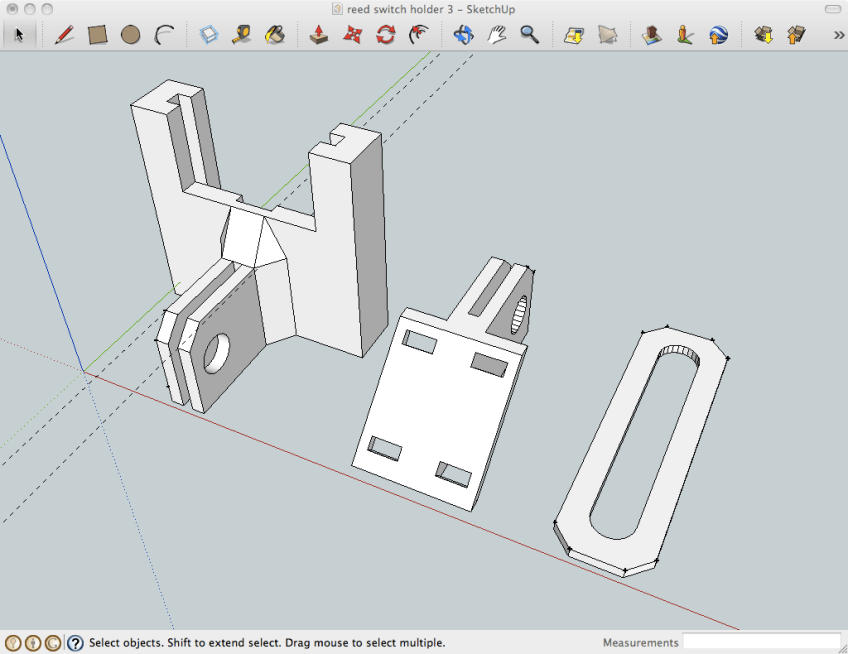Select the Pan hand tool
The width and height of the screenshot is (848, 654).
(496, 35)
